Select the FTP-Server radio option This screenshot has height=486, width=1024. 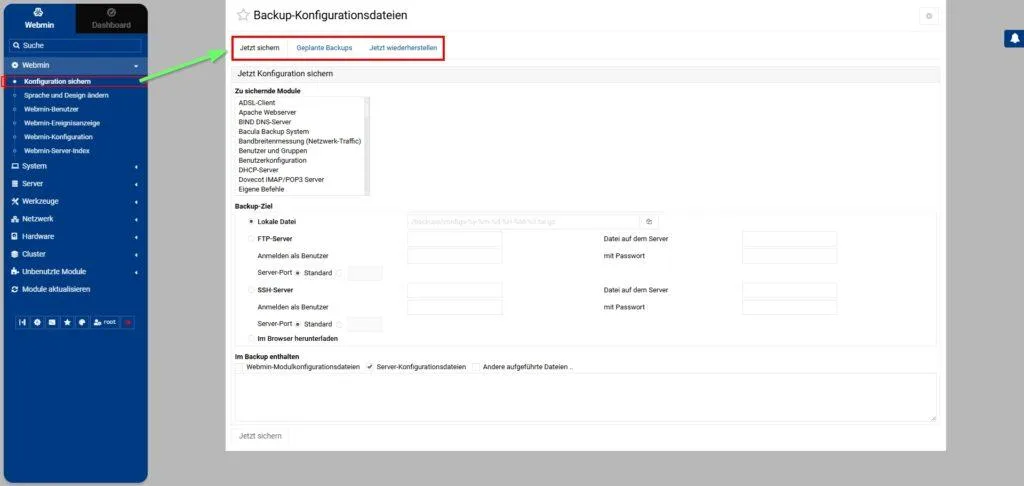(x=251, y=239)
